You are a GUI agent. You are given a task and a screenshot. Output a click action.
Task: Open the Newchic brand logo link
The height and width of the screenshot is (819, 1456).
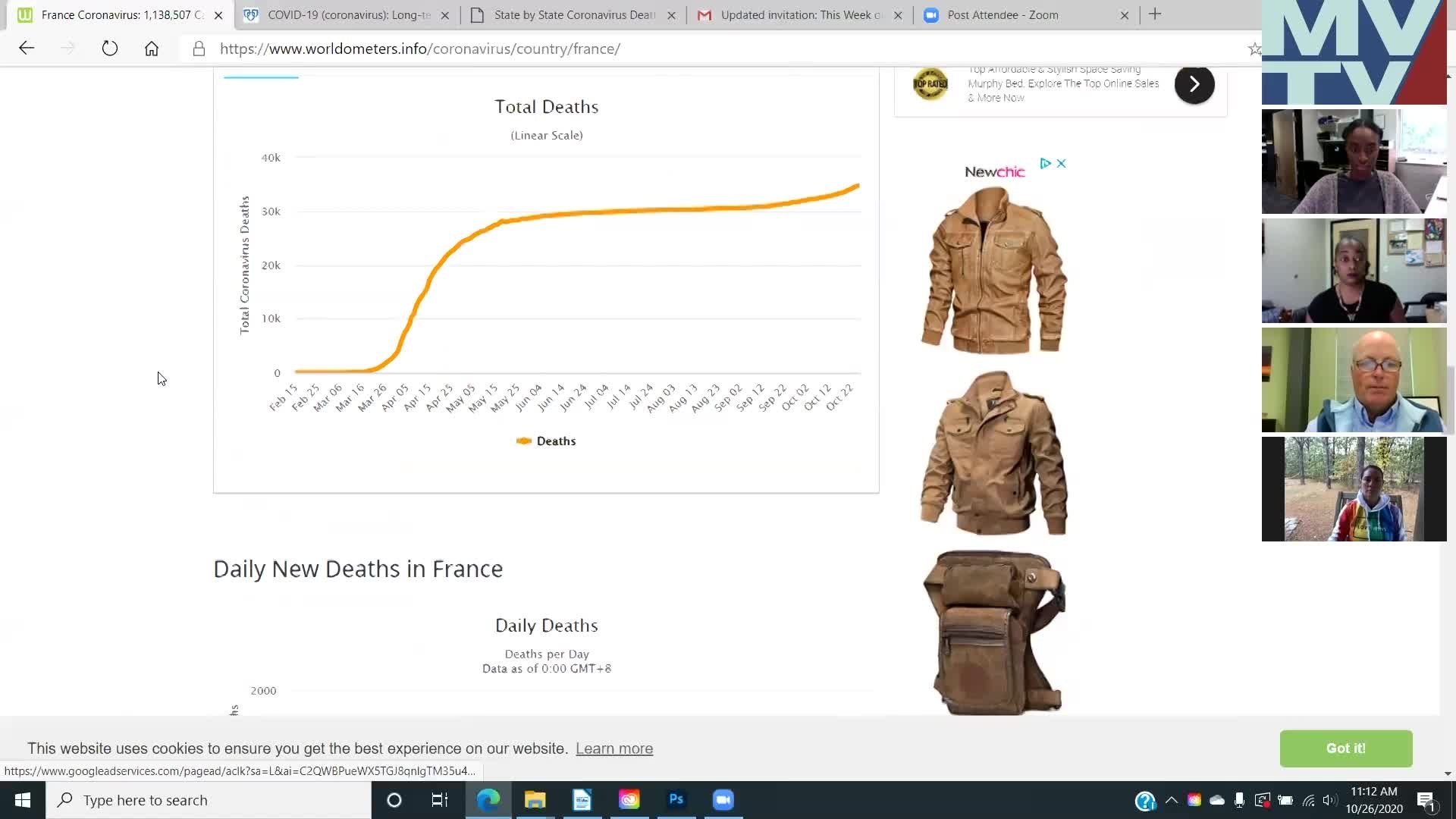tap(995, 172)
